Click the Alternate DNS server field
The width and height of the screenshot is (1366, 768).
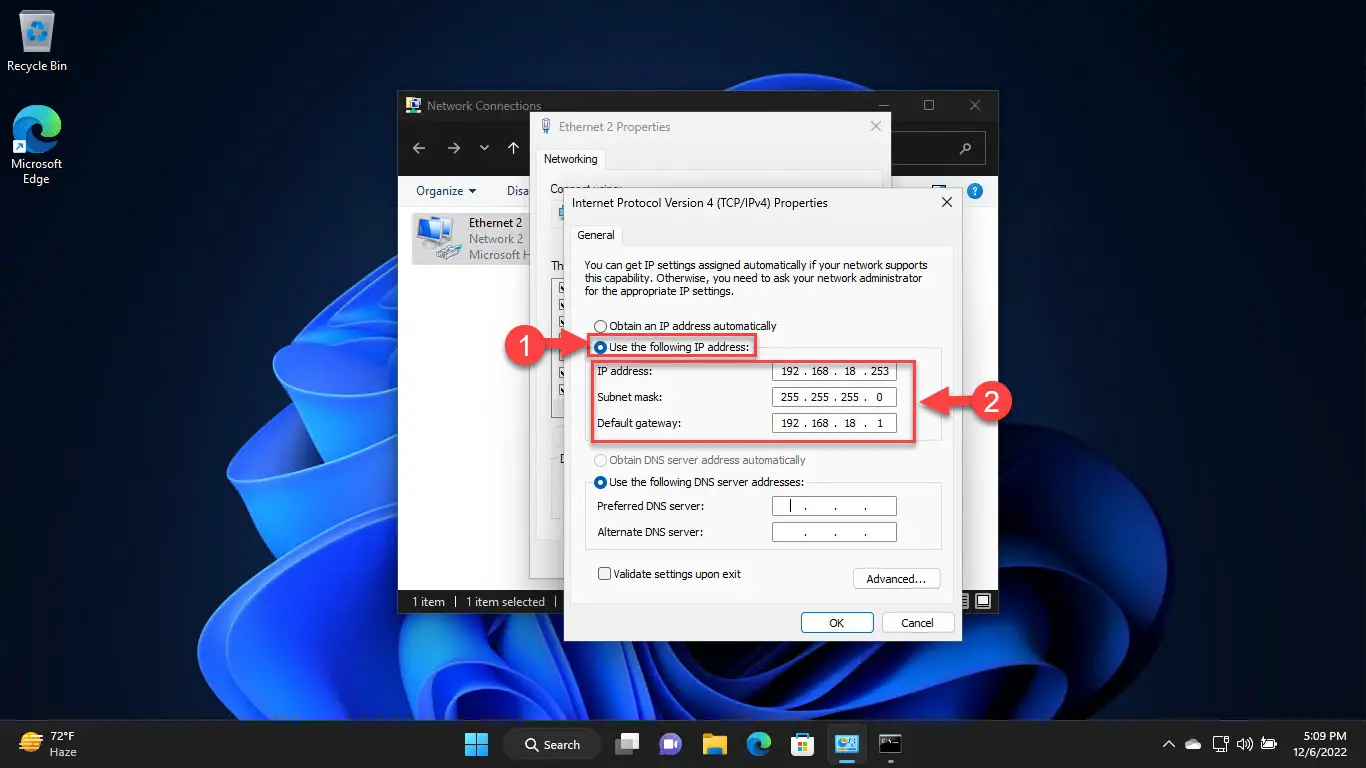click(834, 532)
